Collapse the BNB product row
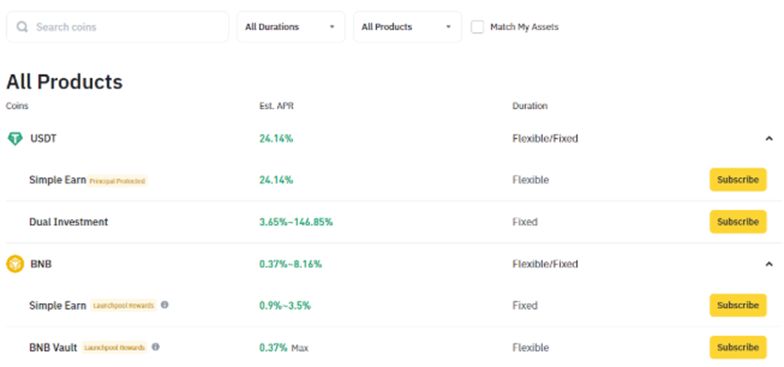The width and height of the screenshot is (784, 367). [x=769, y=264]
